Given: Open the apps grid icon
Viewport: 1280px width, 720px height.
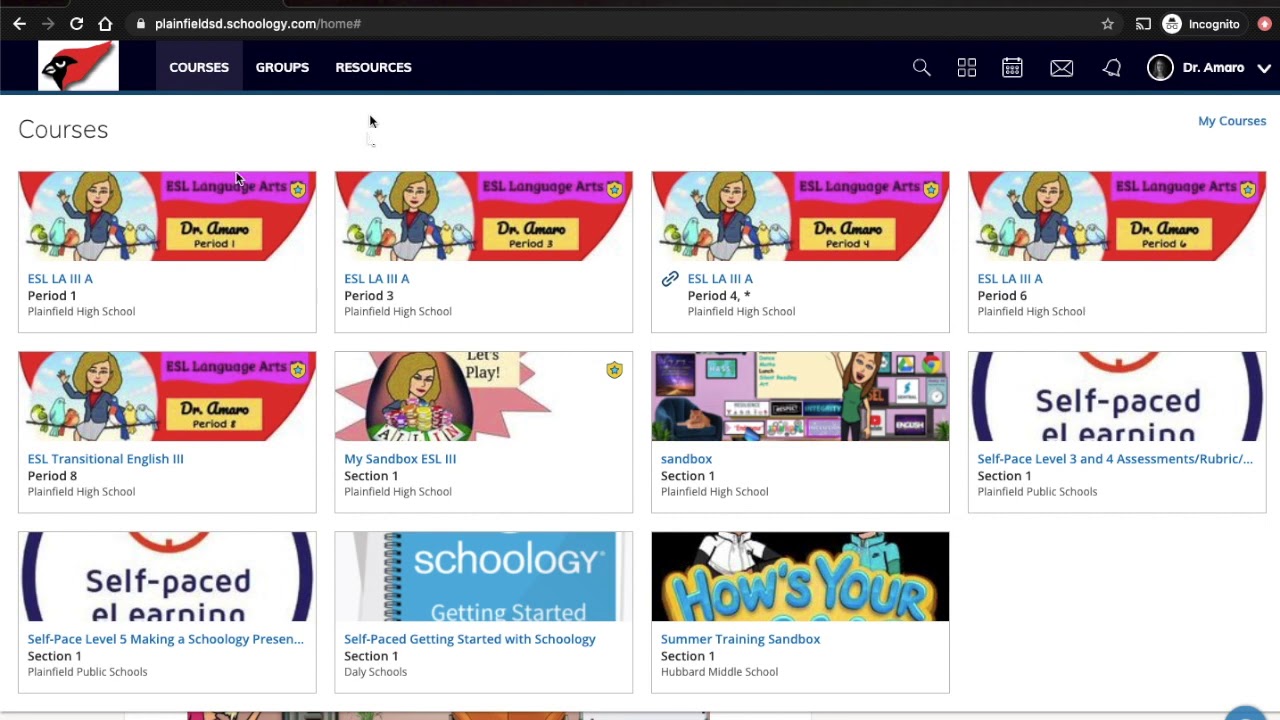Looking at the screenshot, I should click(966, 67).
